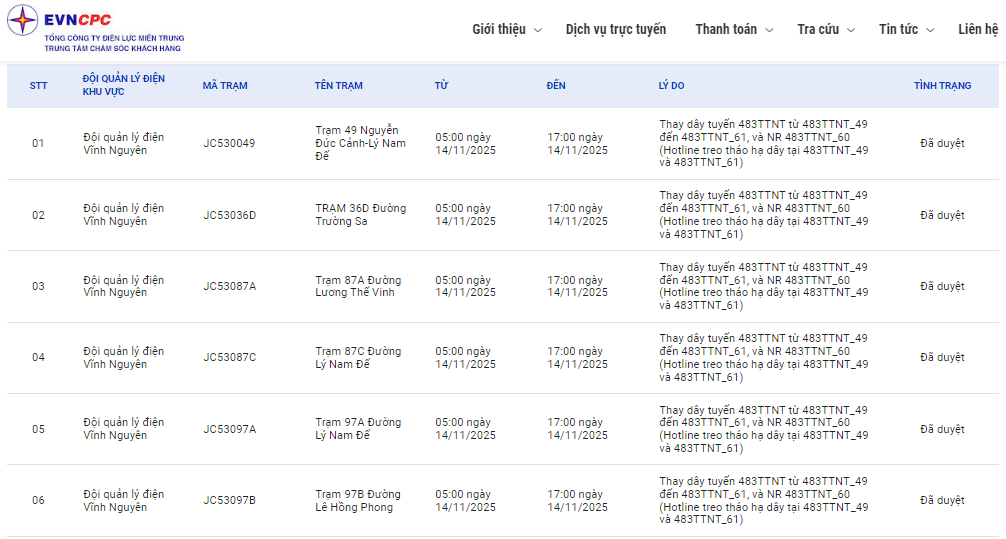Expand the Tra cứu menu

coord(826,29)
